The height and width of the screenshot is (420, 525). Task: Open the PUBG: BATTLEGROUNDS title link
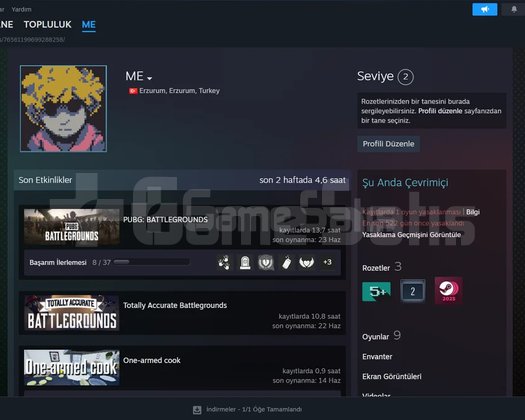click(x=165, y=220)
